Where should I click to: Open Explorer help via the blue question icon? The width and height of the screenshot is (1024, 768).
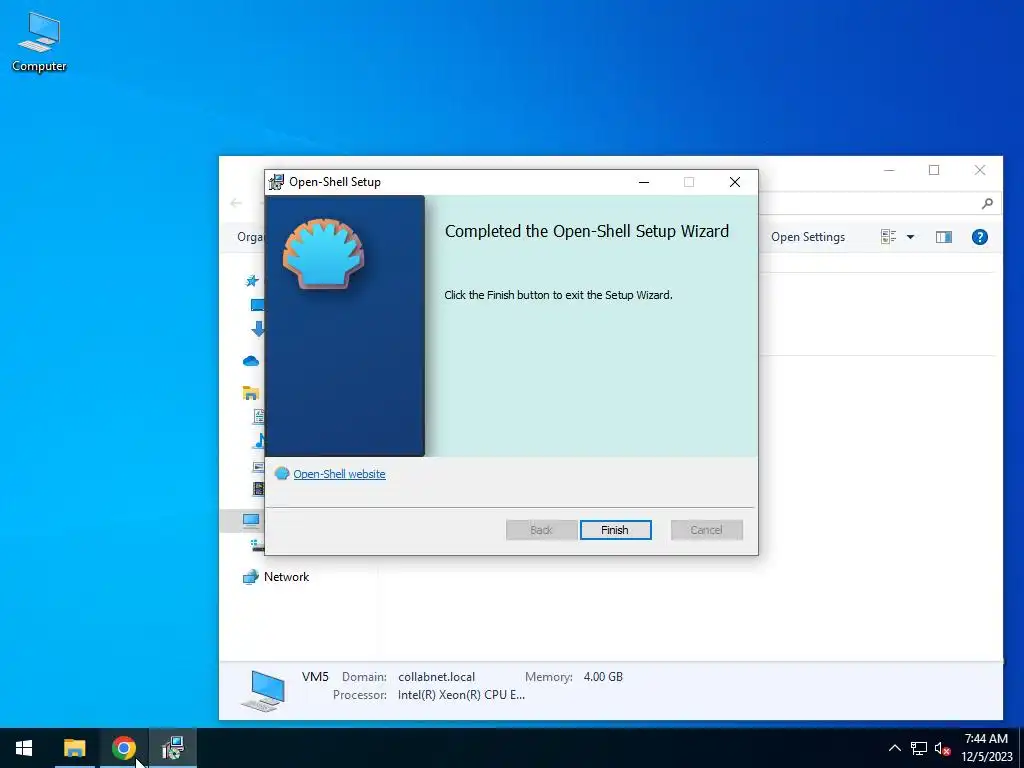(980, 237)
